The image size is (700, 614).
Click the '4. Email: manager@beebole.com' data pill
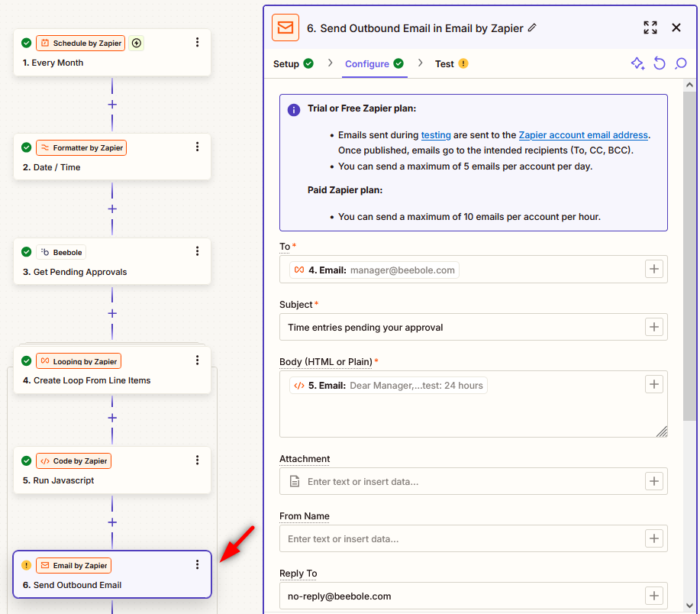[374, 270]
